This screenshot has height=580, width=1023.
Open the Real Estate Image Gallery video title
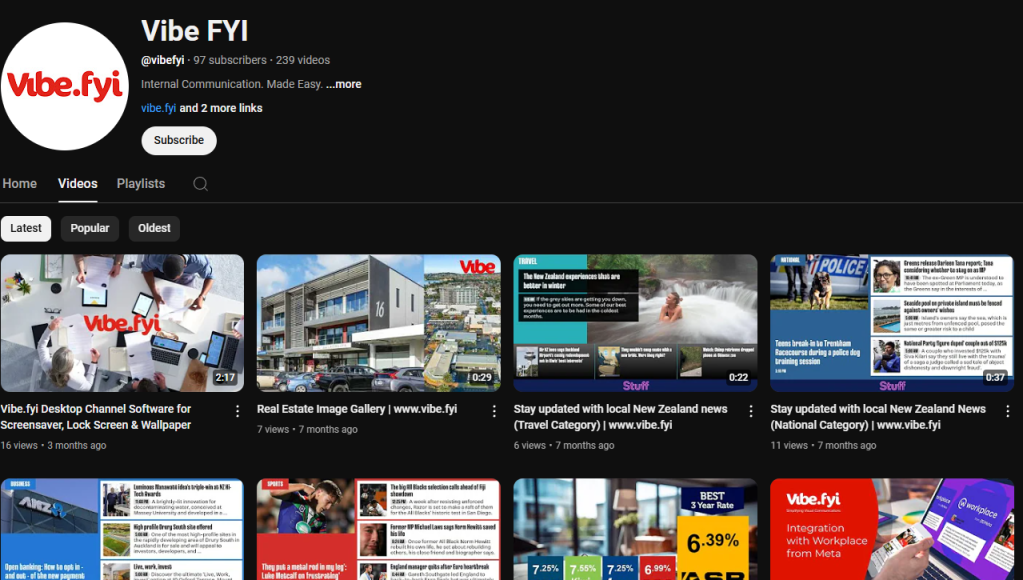click(357, 409)
